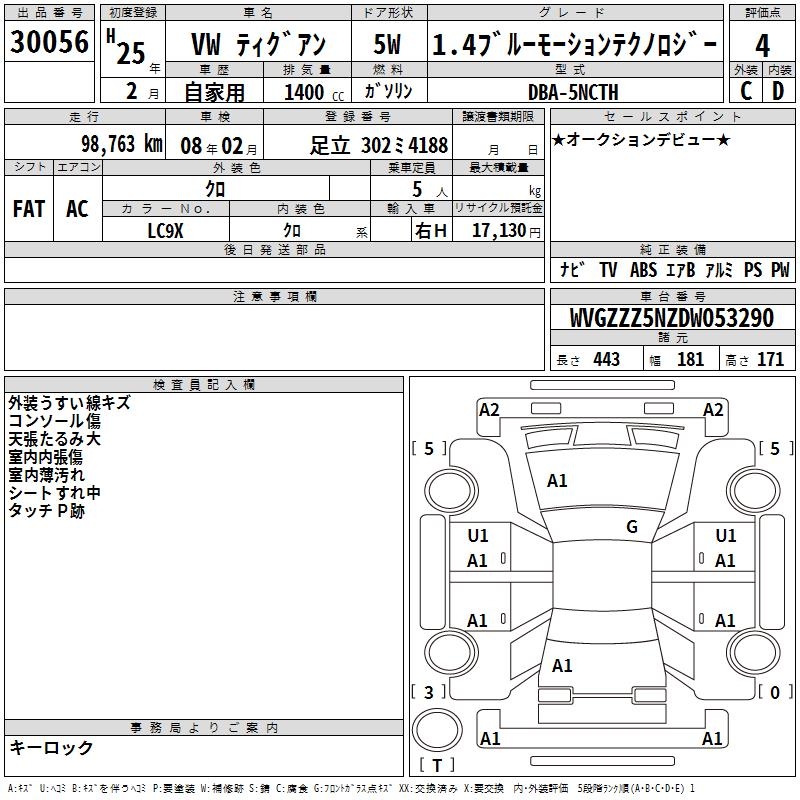Click the car name VW ティグアン
The image size is (800, 800).
point(258,44)
